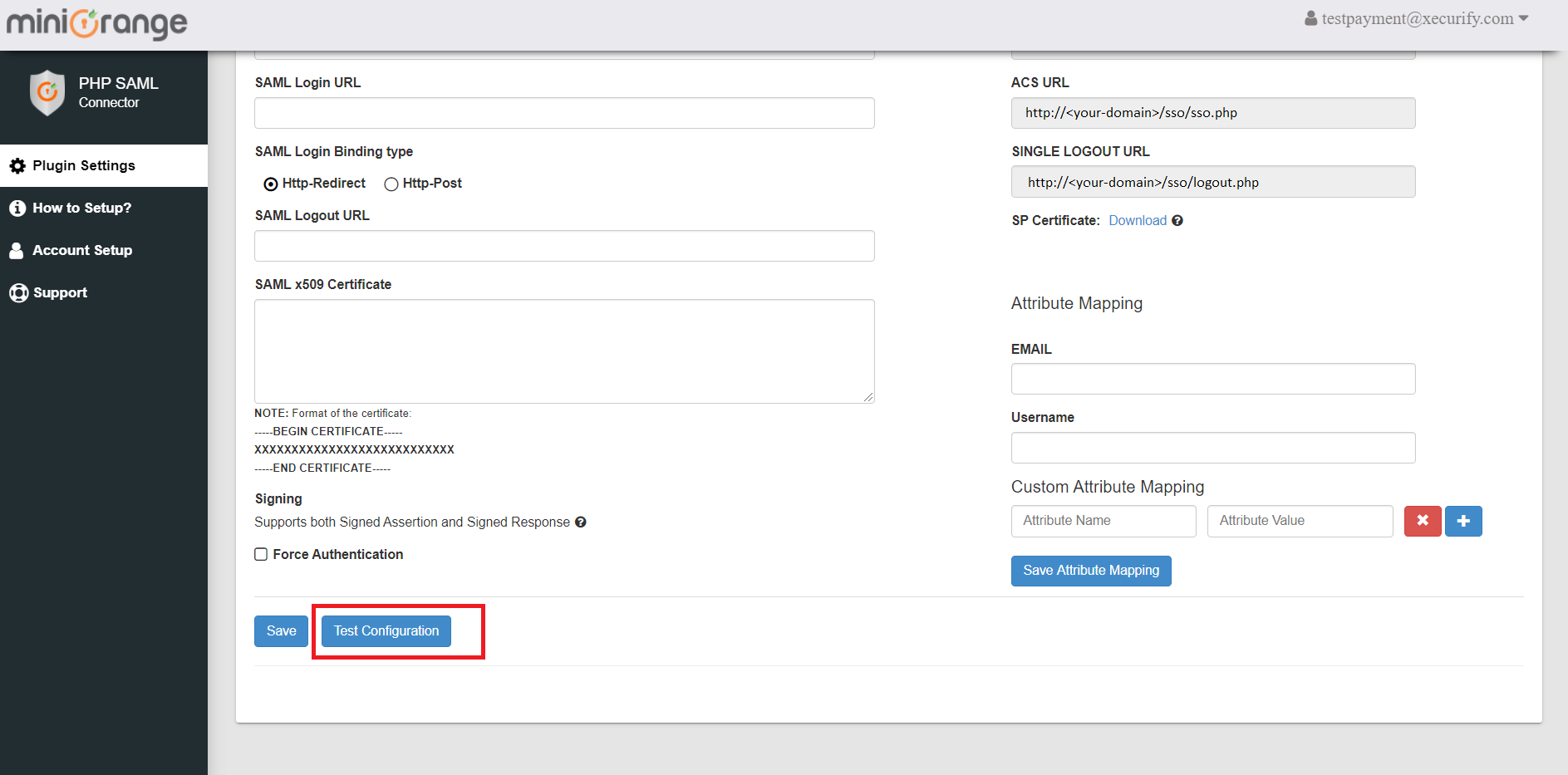Click the Account Setup user icon
Screen dimensions: 1568x775
(x=16, y=251)
